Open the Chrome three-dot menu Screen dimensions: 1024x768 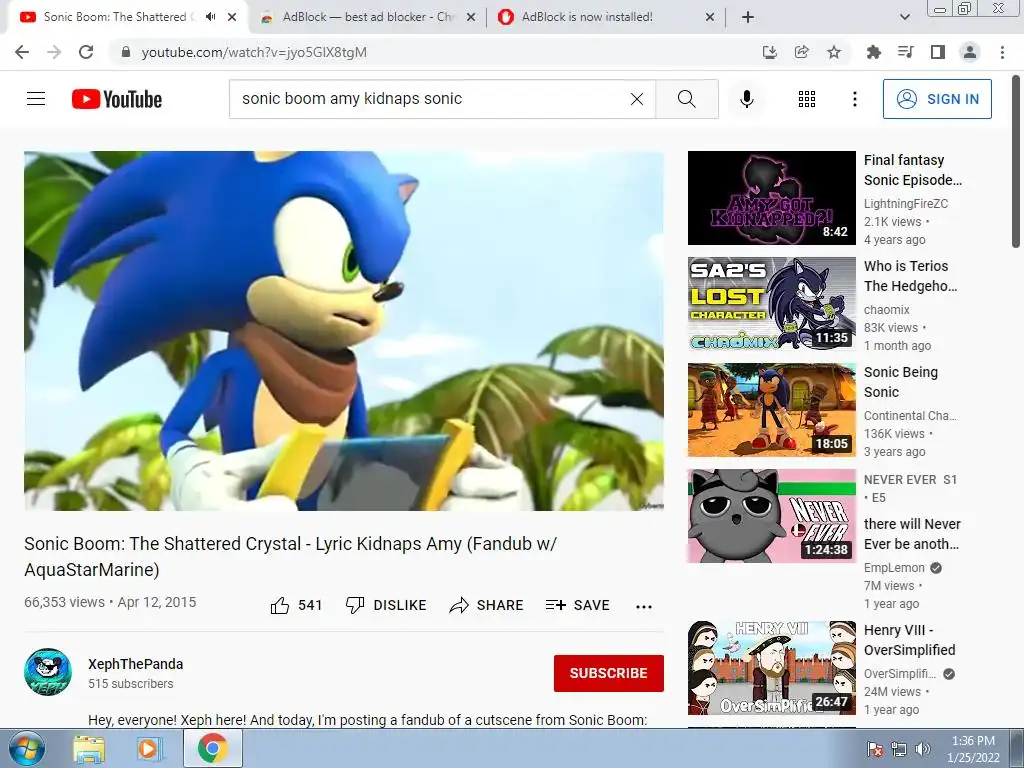tap(1002, 52)
